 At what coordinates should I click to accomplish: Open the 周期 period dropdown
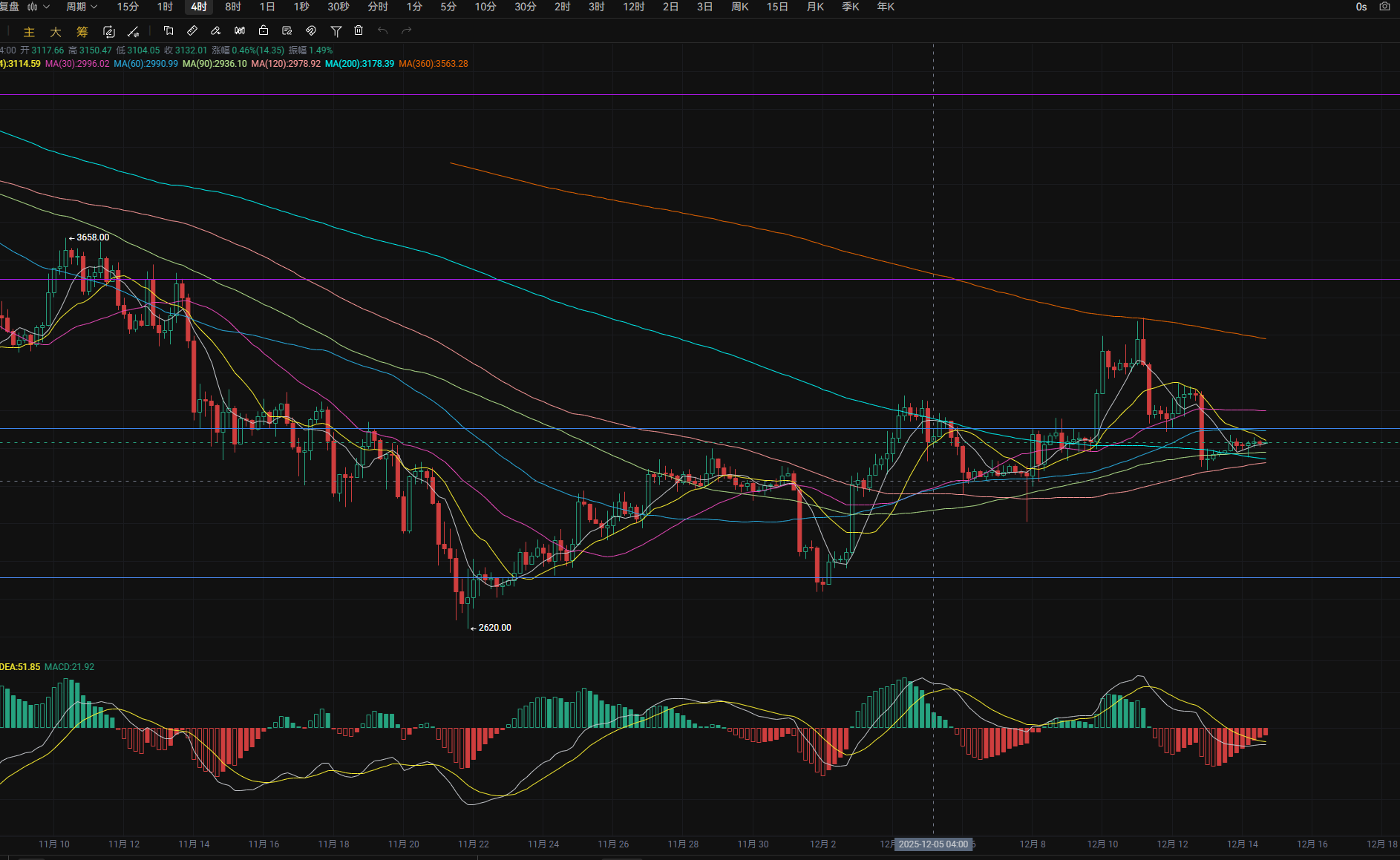click(x=81, y=7)
